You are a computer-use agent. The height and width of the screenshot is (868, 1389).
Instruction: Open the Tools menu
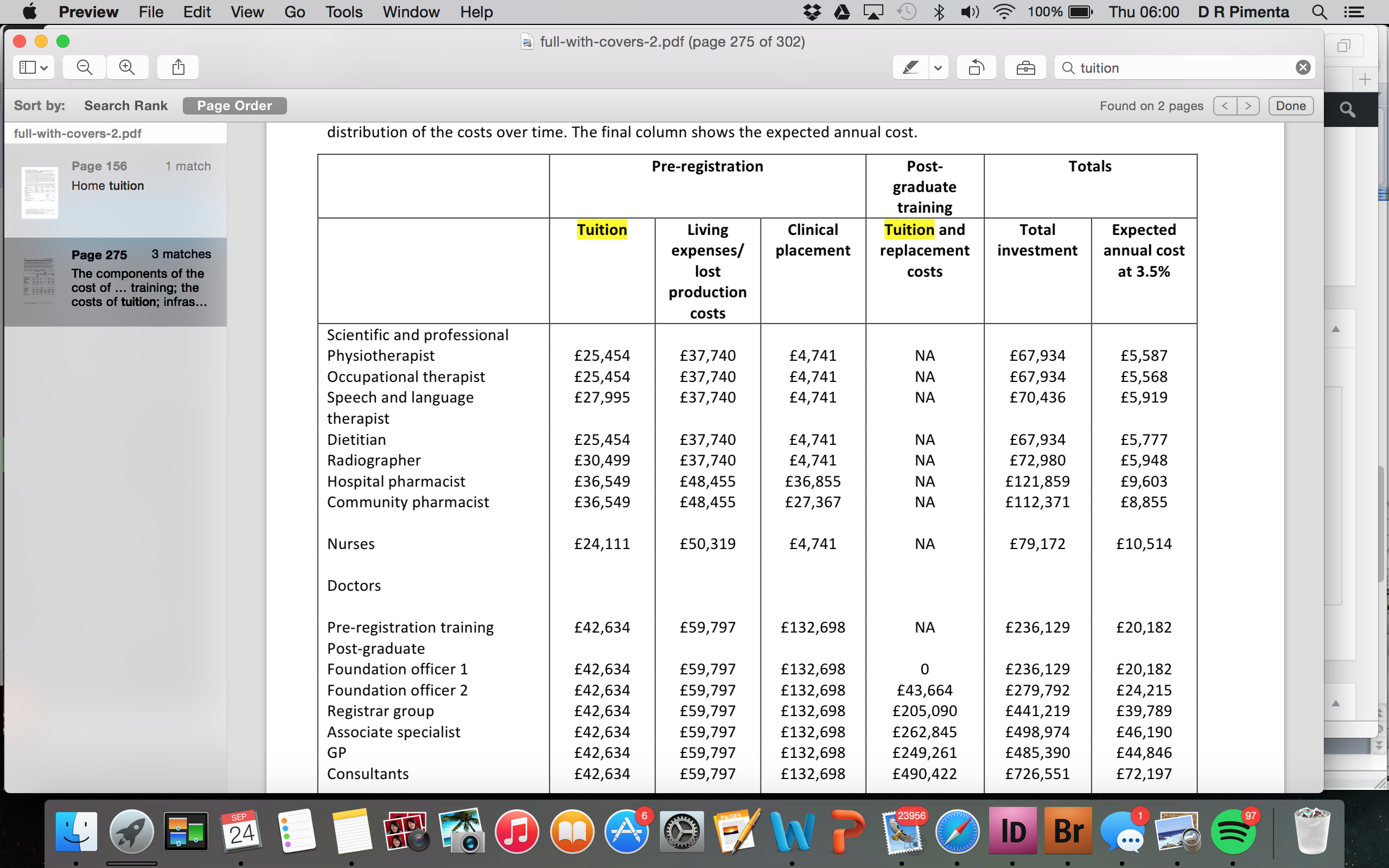click(x=344, y=12)
